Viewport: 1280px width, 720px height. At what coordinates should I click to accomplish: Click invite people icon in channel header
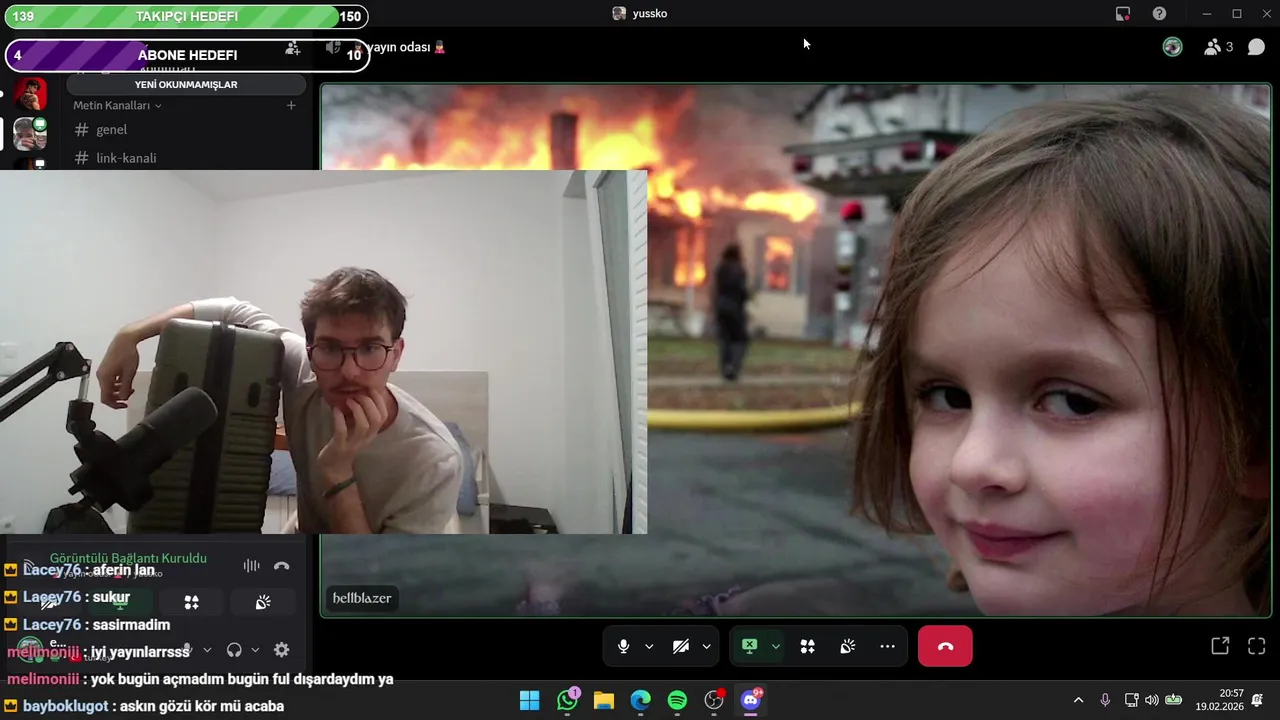pos(292,48)
